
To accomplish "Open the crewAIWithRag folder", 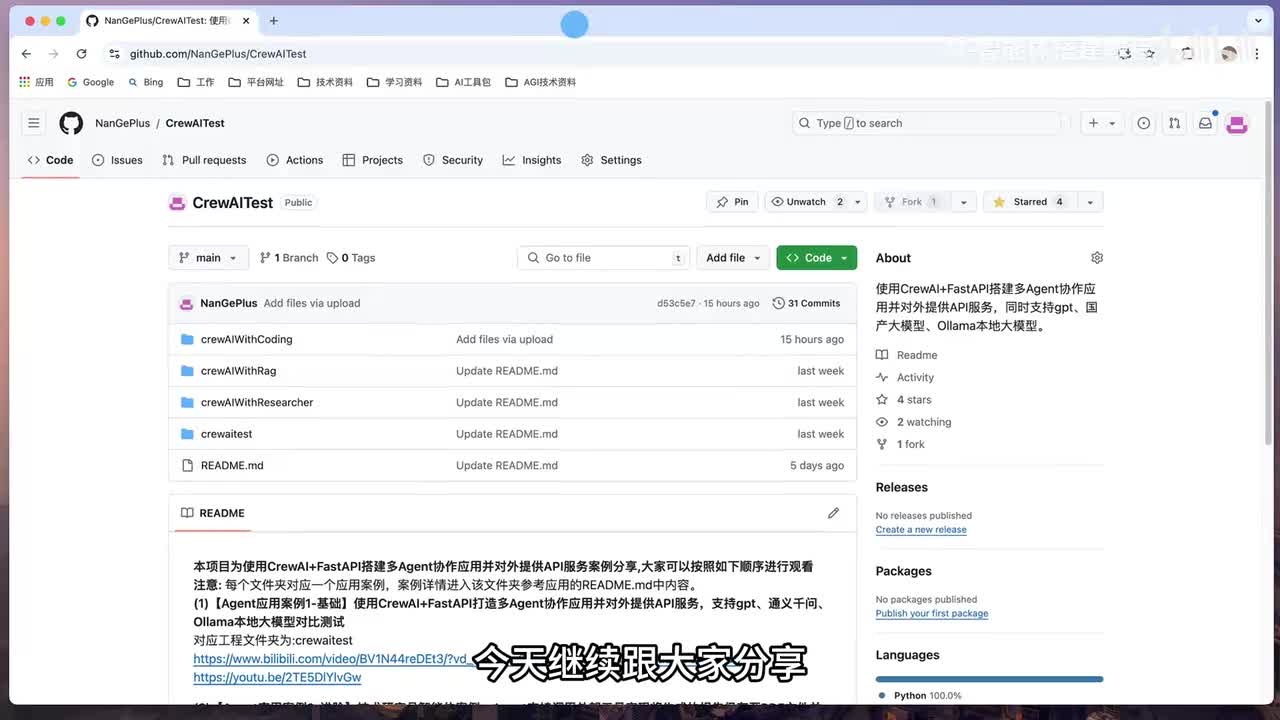I will (x=238, y=371).
